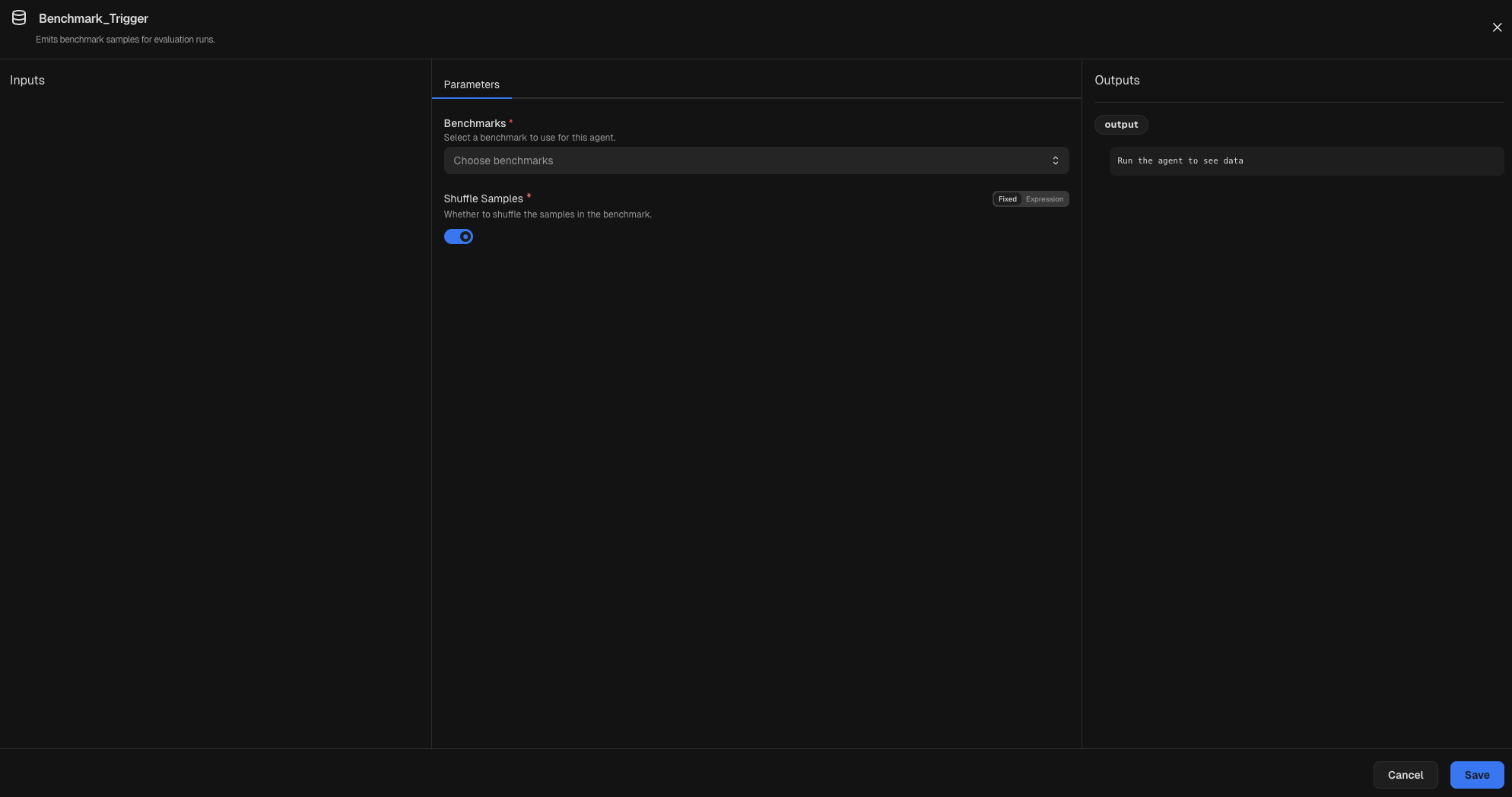The image size is (1512, 797).
Task: Click the Benchmark_Trigger database node icon
Action: [19, 17]
